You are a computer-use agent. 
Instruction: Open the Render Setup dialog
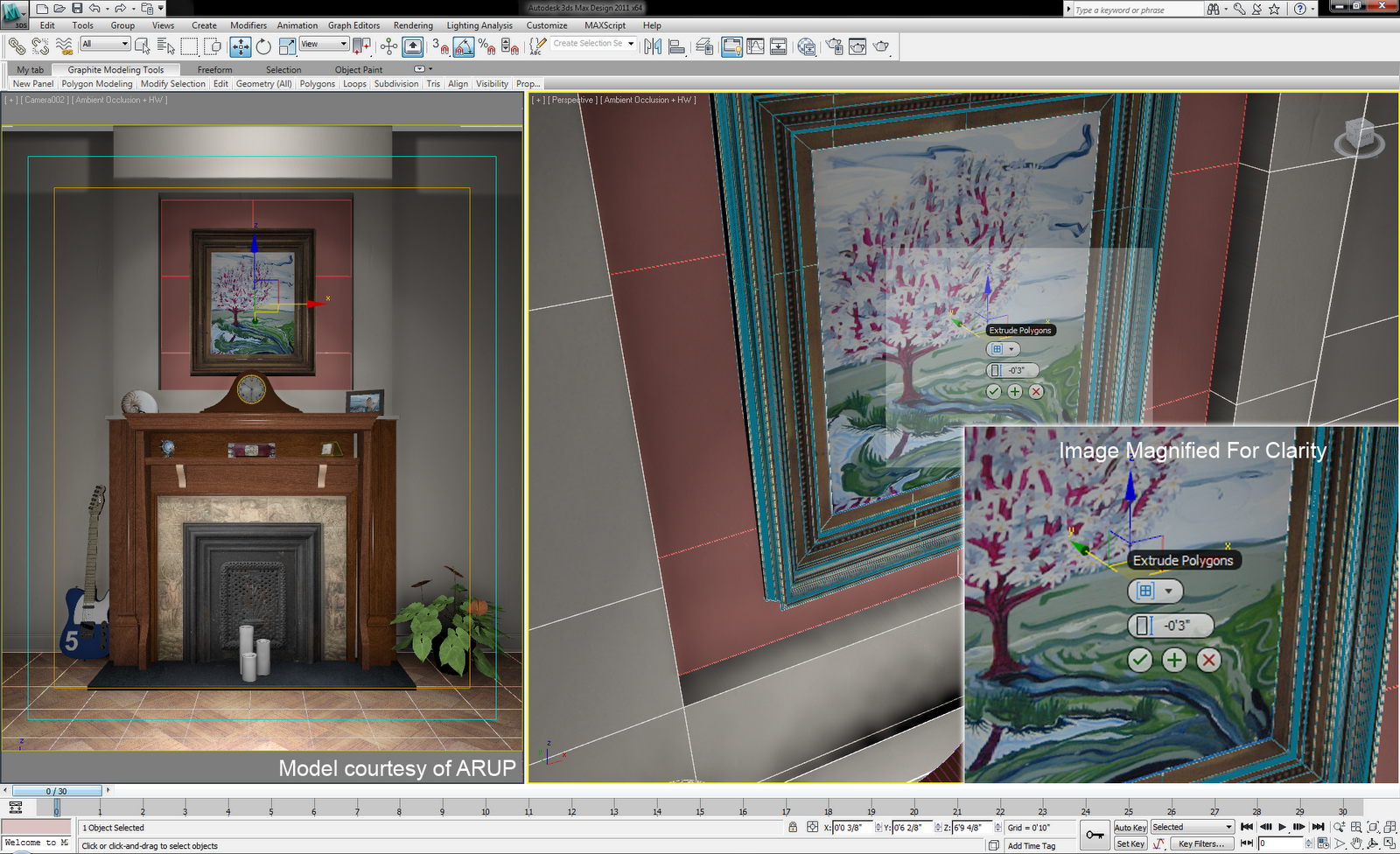click(x=834, y=45)
